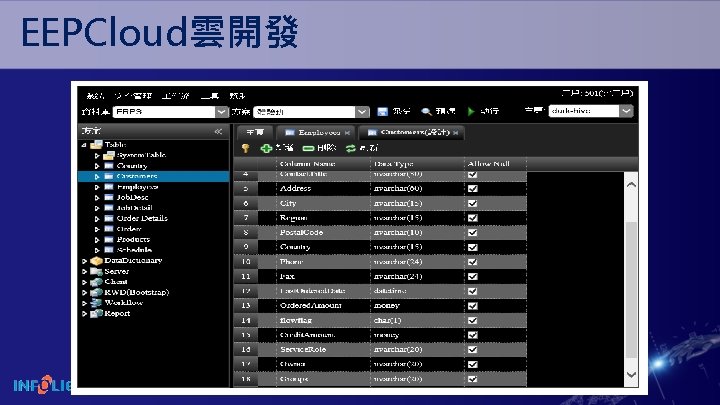Select row number 9 header for Country

tap(246, 247)
